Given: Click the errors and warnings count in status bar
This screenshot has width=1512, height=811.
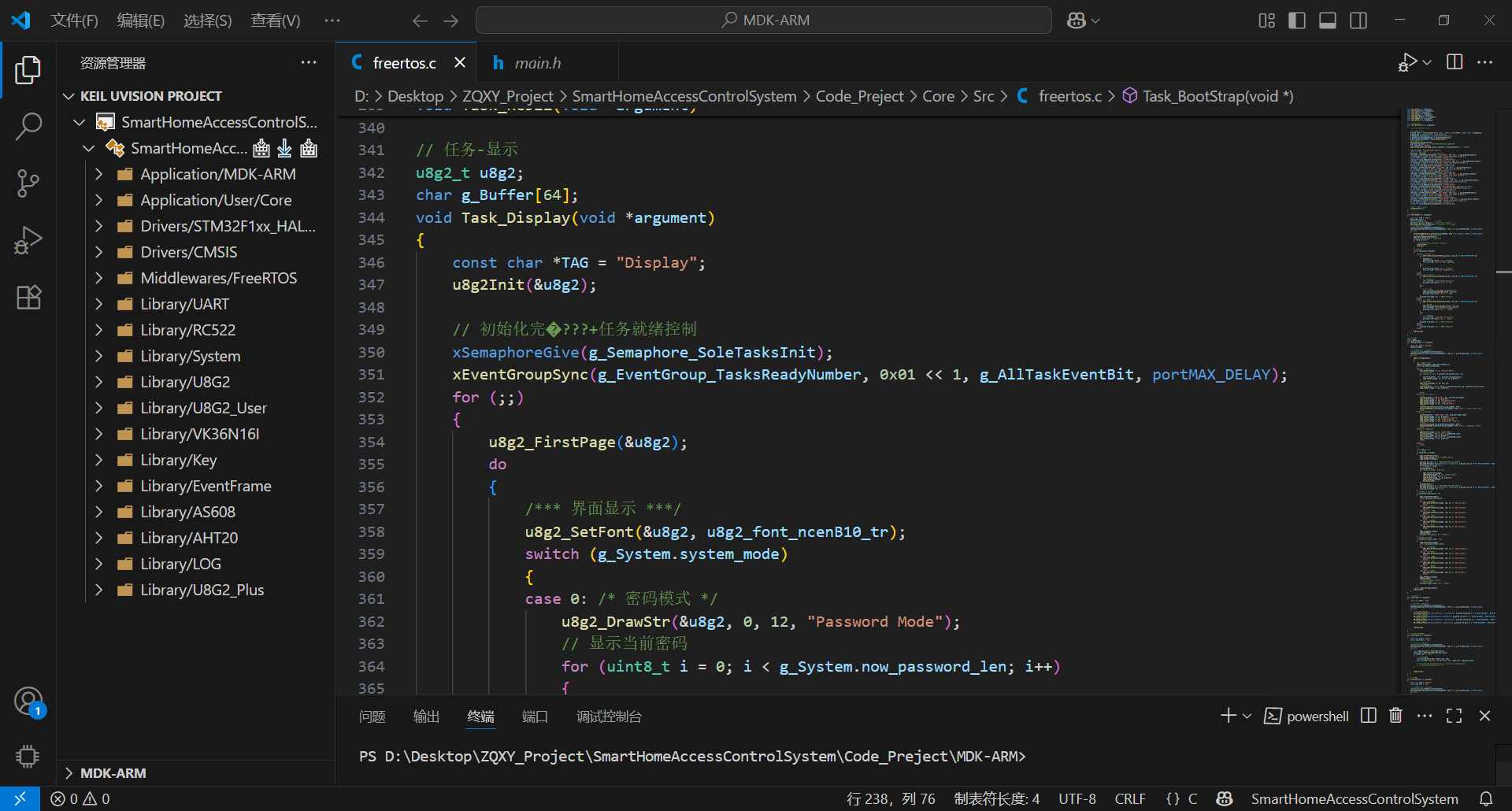Looking at the screenshot, I should pos(80,798).
